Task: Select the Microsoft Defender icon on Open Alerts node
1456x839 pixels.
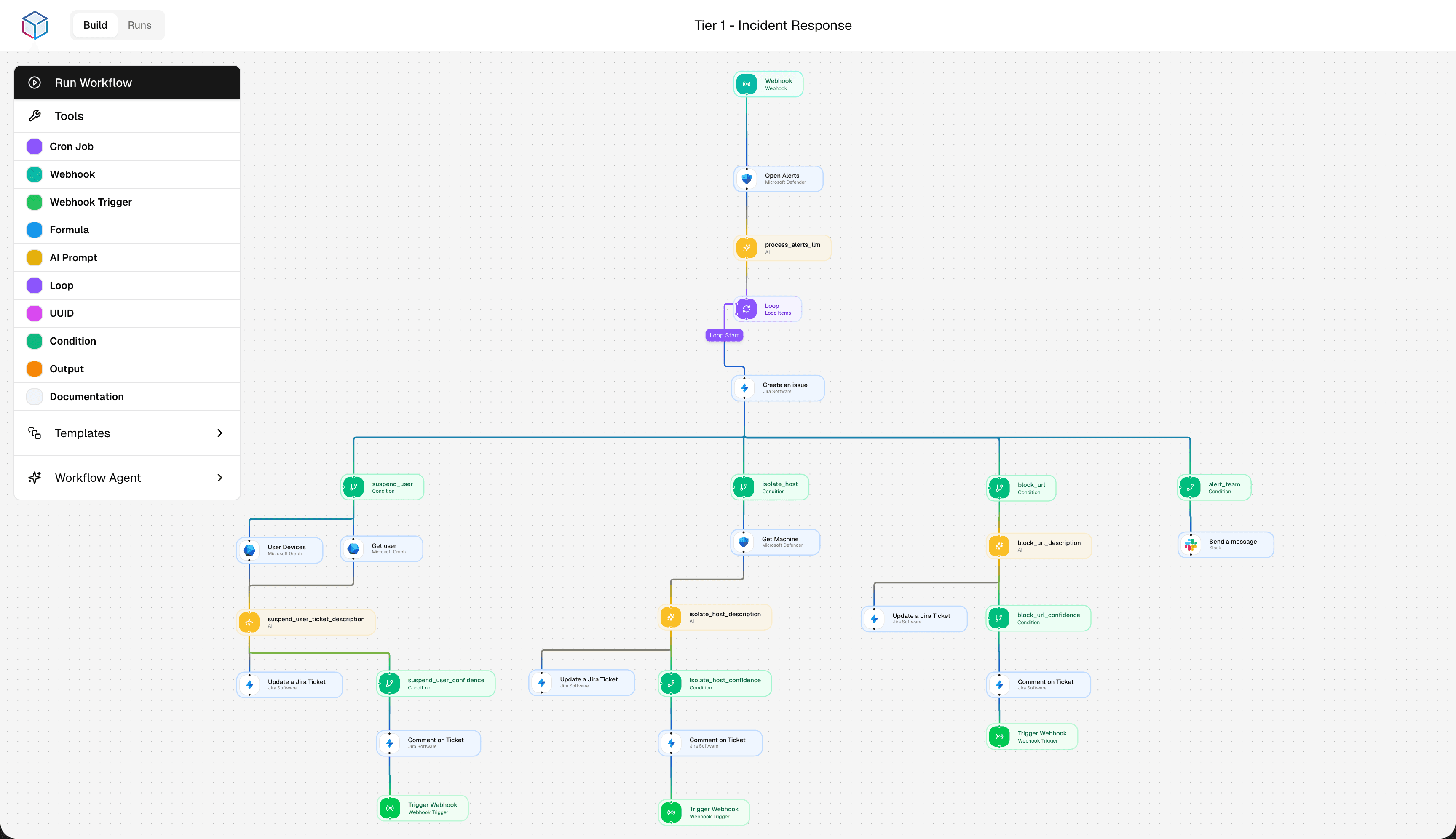Action: [x=747, y=178]
